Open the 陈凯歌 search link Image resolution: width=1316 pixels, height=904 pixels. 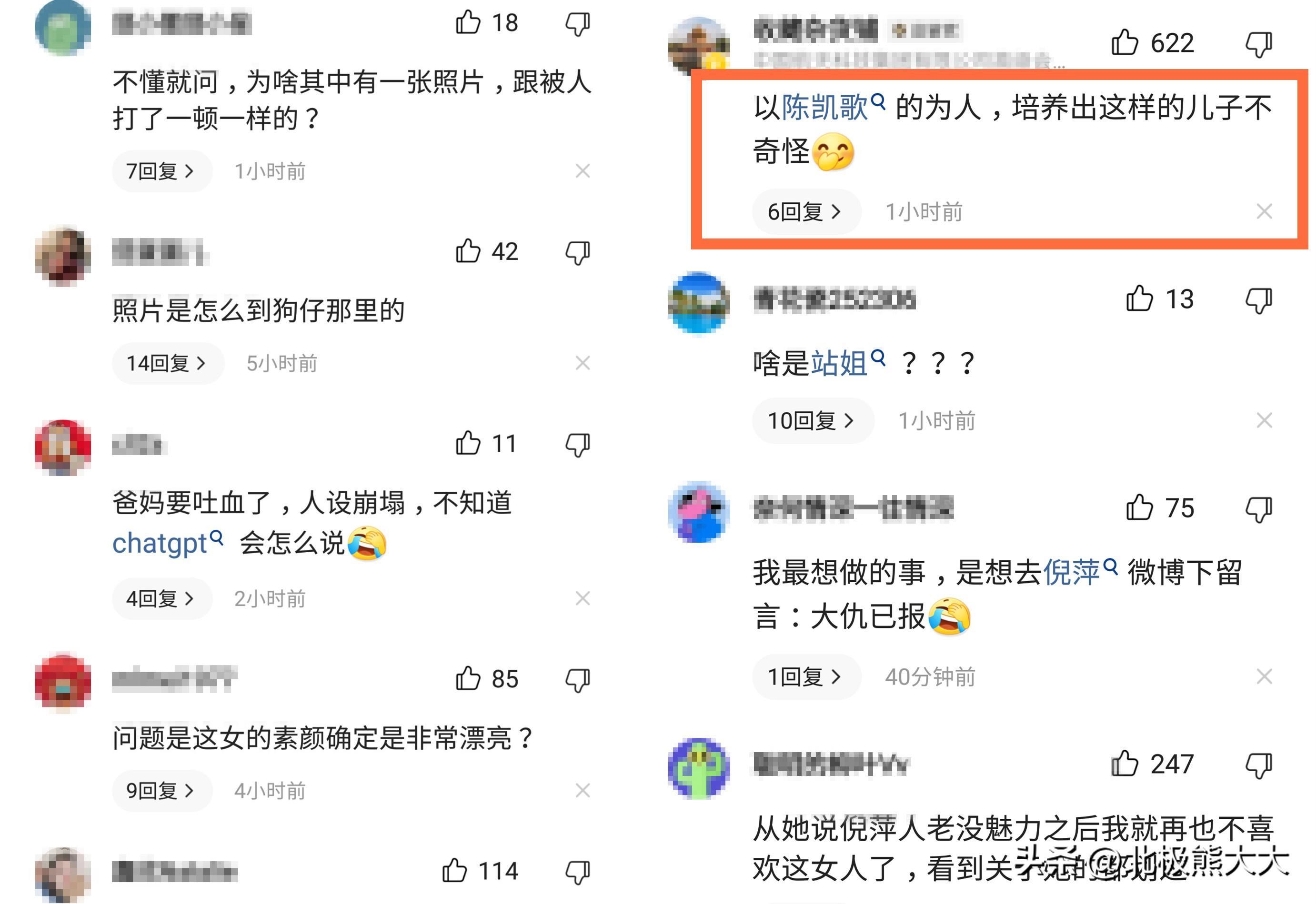pyautogui.click(x=833, y=107)
